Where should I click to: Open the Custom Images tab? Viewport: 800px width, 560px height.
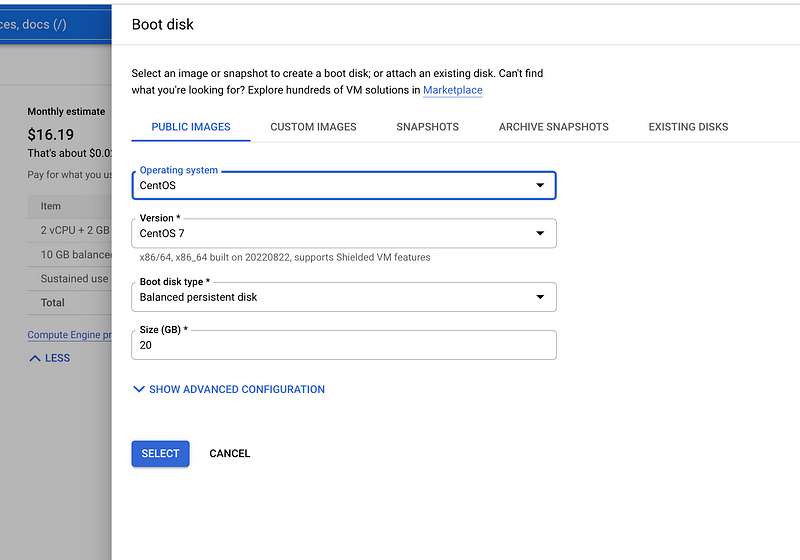313,127
